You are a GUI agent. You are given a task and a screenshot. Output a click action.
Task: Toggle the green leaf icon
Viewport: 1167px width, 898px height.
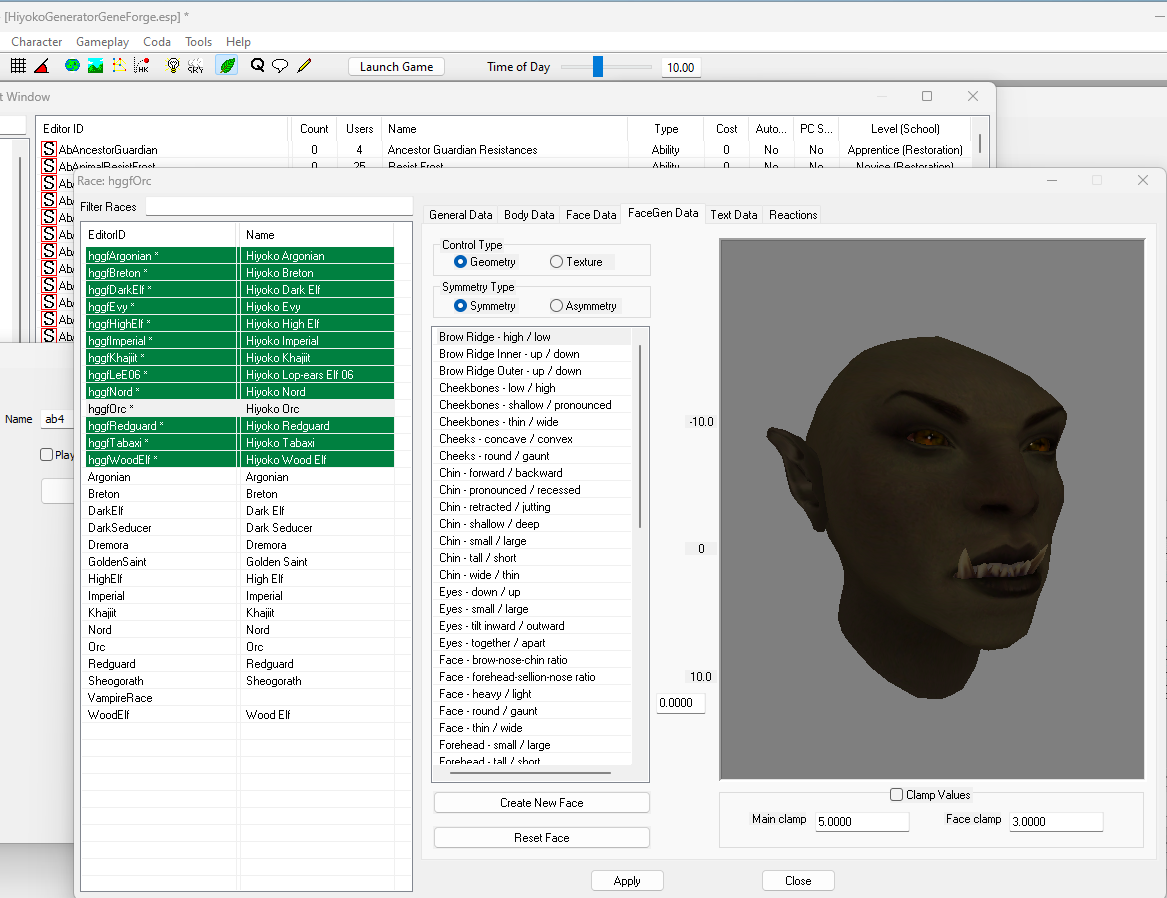[227, 66]
